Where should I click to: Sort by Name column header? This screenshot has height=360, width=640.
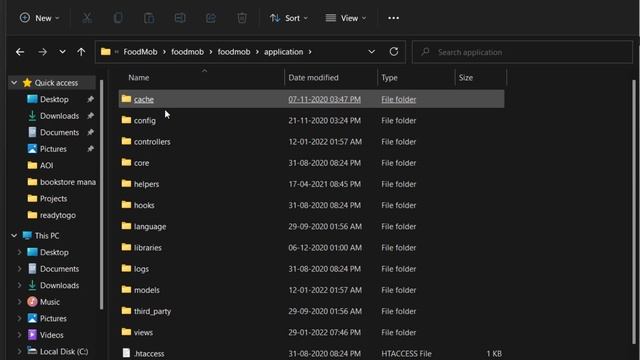click(x=139, y=78)
